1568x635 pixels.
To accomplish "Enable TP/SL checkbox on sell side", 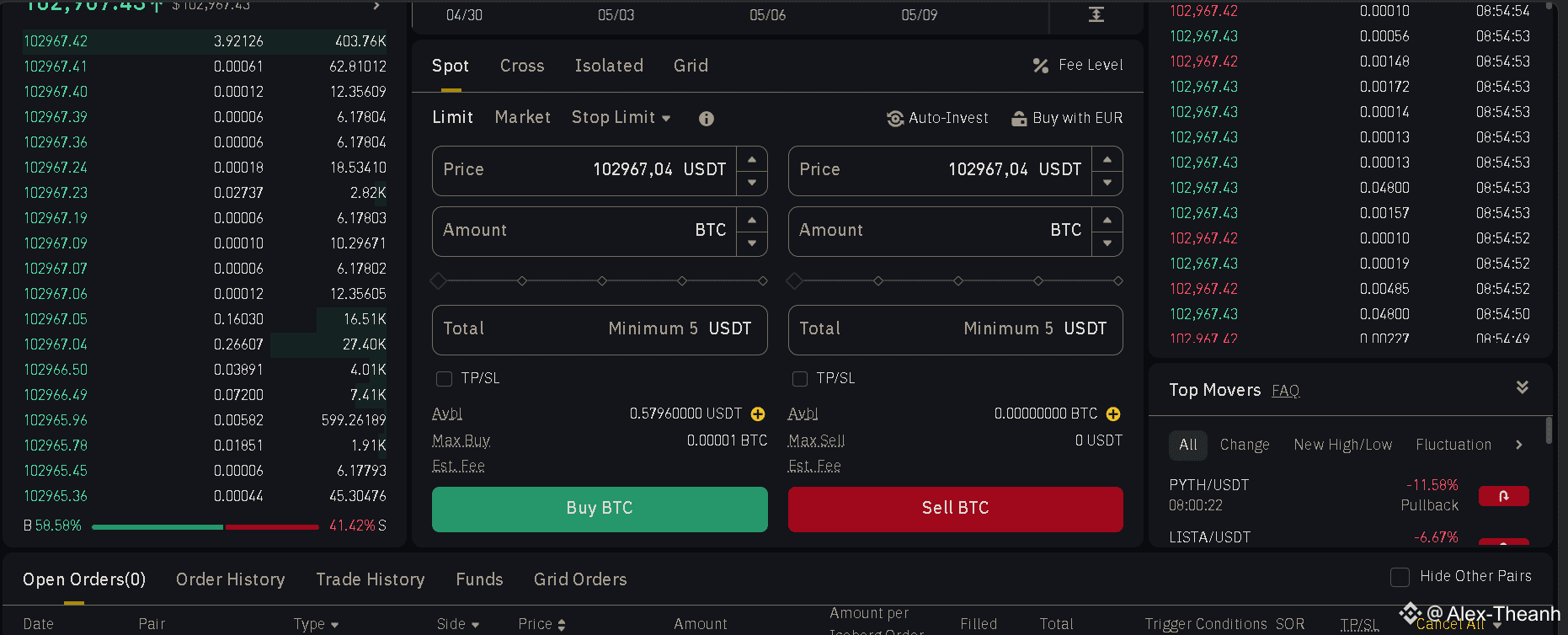I will tap(800, 379).
